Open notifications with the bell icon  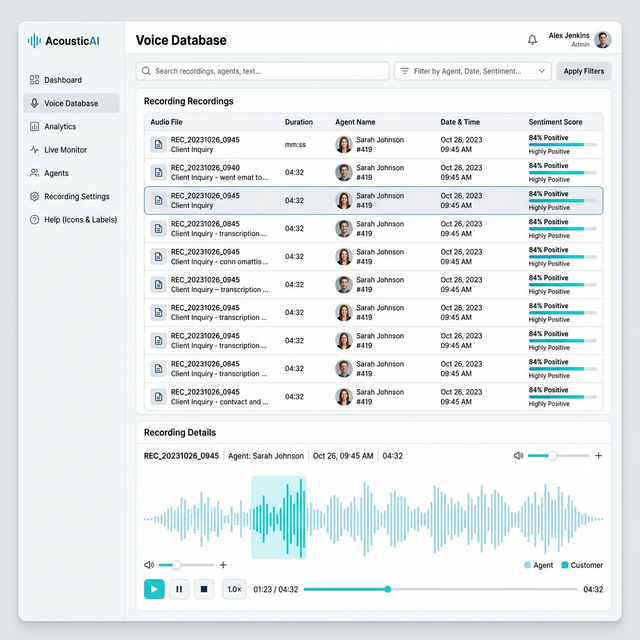coord(532,40)
